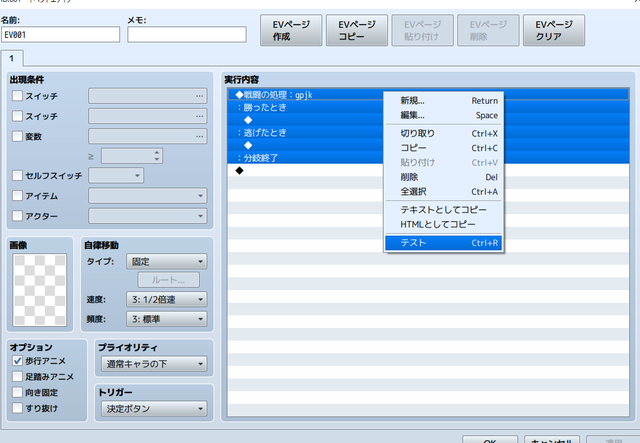Viewport: 640px width, 443px height.
Task: Click the EVページ削除 button
Action: [x=488, y=30]
